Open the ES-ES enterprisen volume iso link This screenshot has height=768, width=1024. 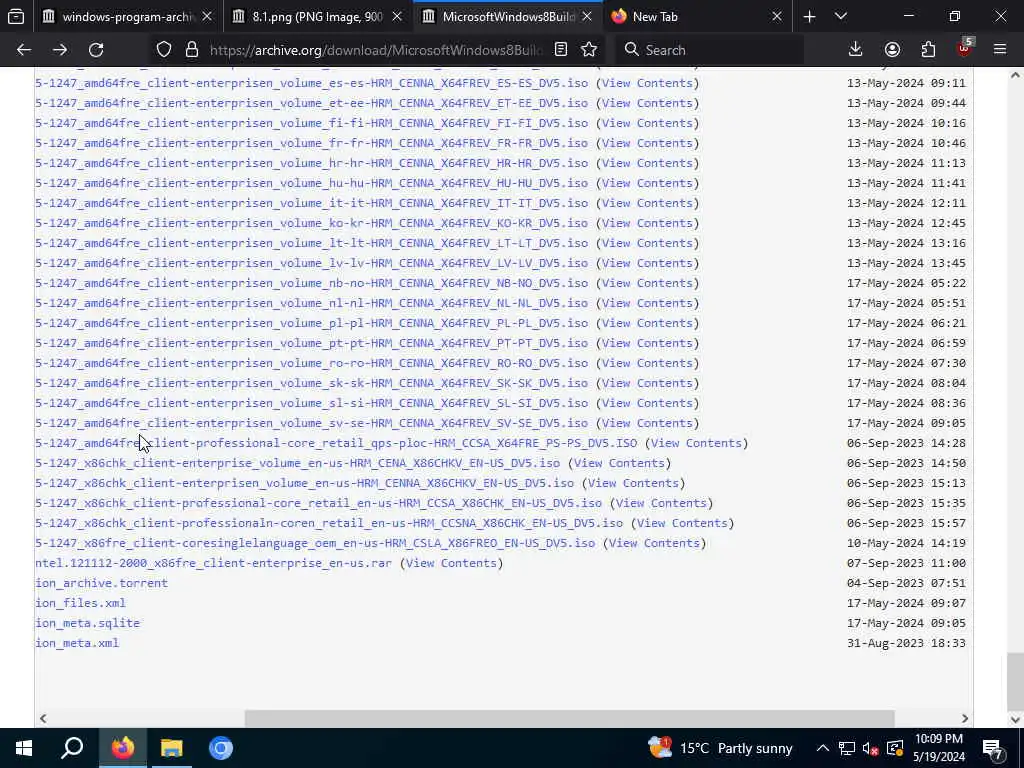click(312, 83)
